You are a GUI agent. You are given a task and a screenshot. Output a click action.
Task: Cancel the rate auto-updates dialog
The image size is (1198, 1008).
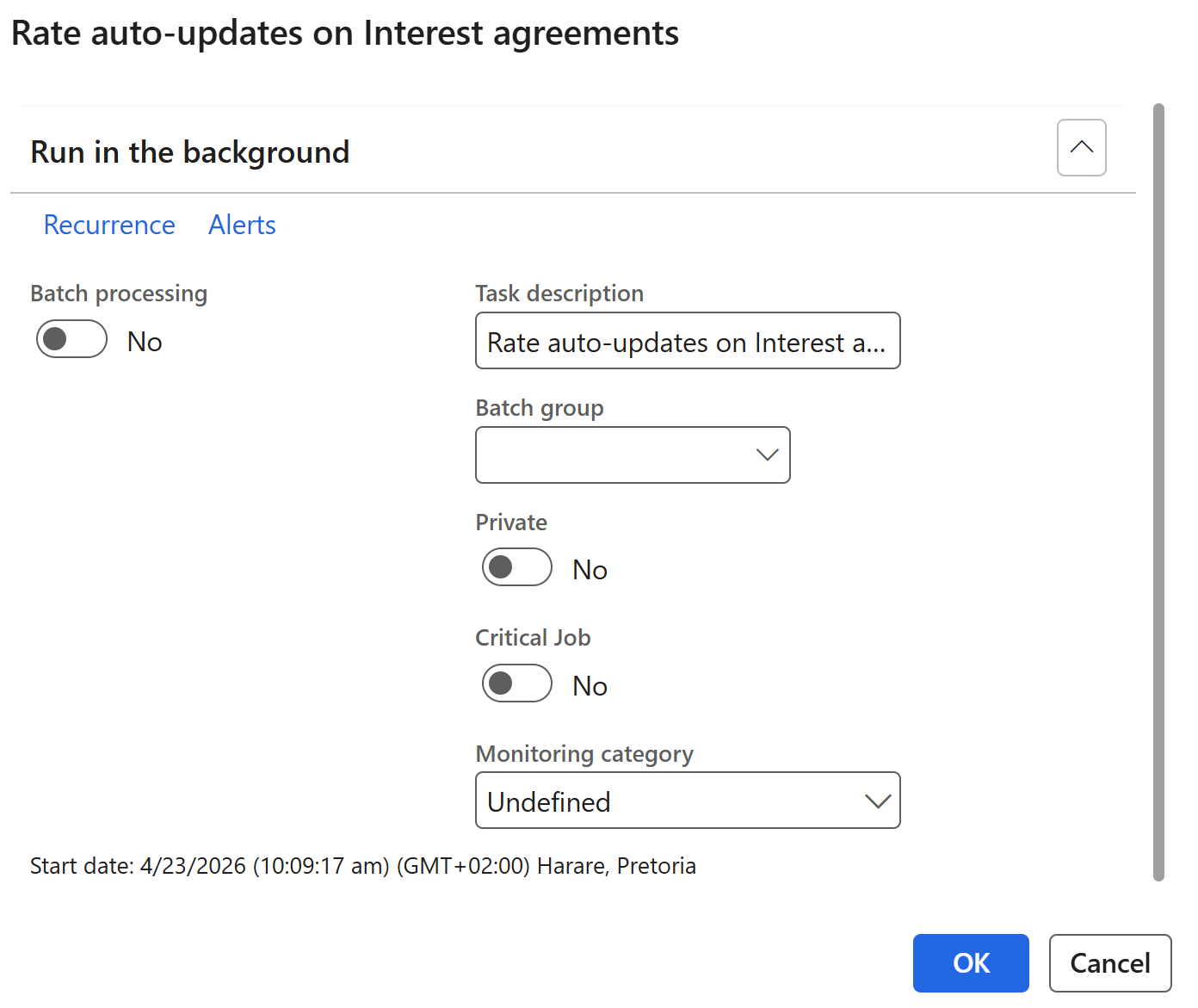point(1109,963)
